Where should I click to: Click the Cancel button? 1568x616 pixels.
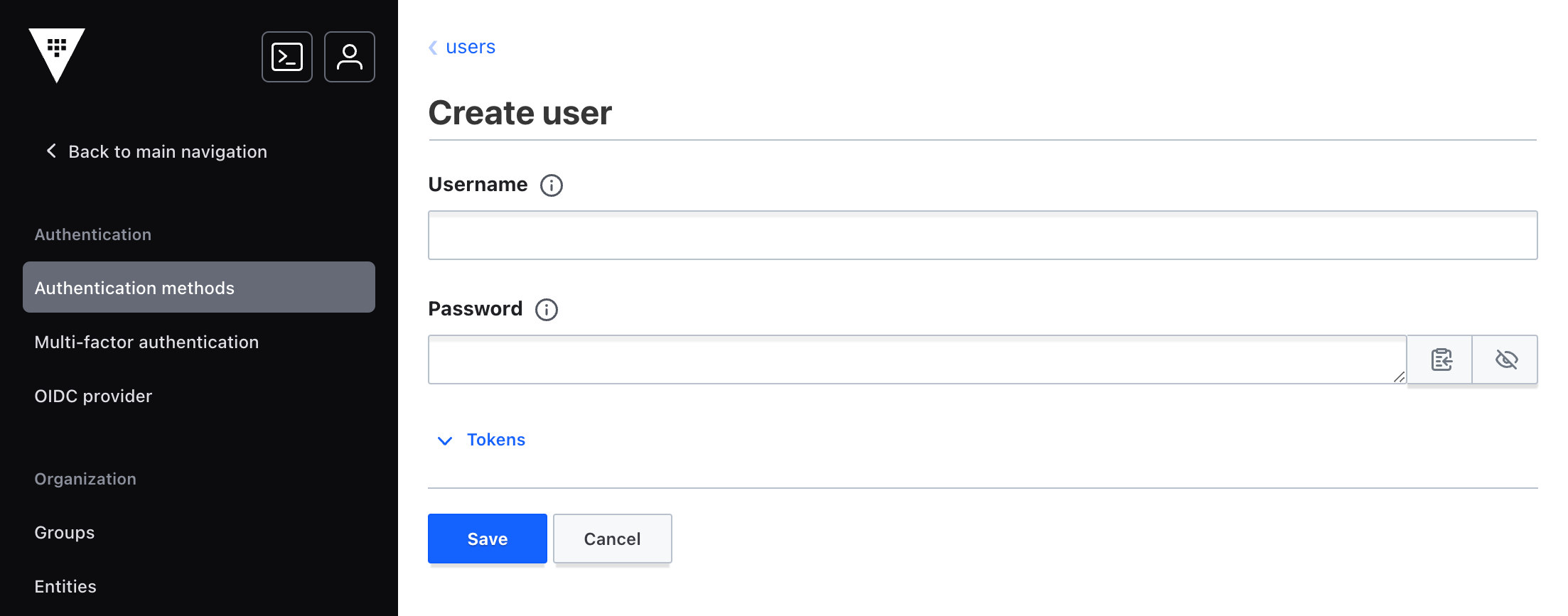coord(613,539)
